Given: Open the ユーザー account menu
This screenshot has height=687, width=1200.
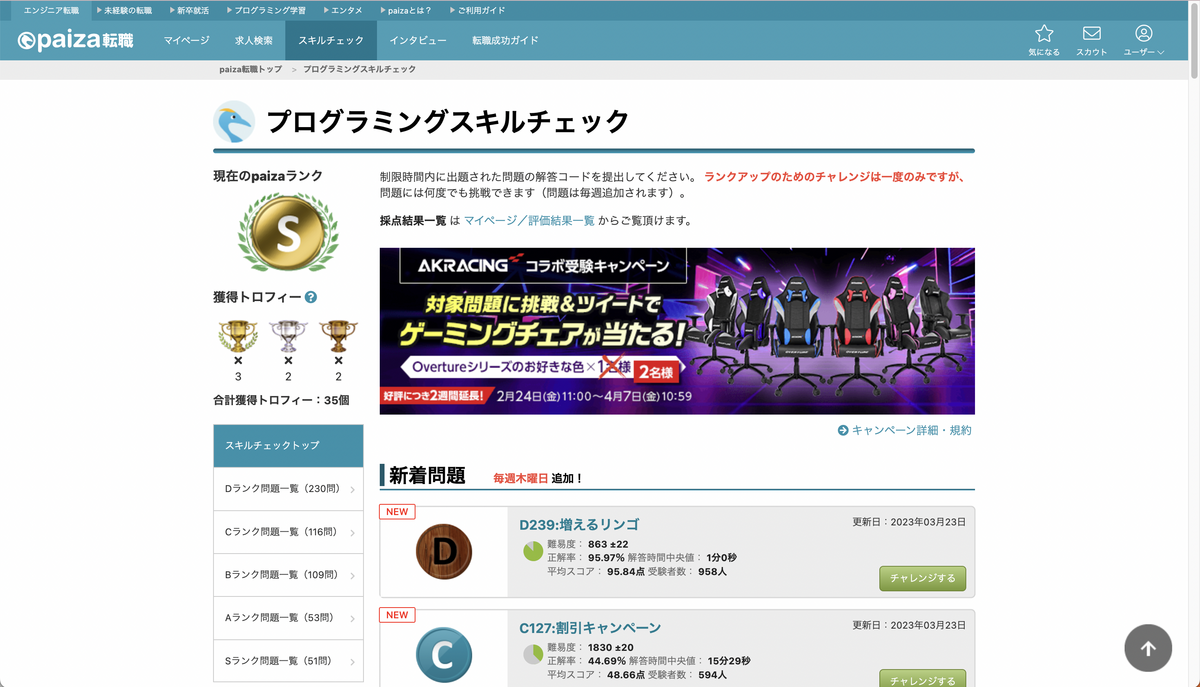Looking at the screenshot, I should pyautogui.click(x=1143, y=40).
